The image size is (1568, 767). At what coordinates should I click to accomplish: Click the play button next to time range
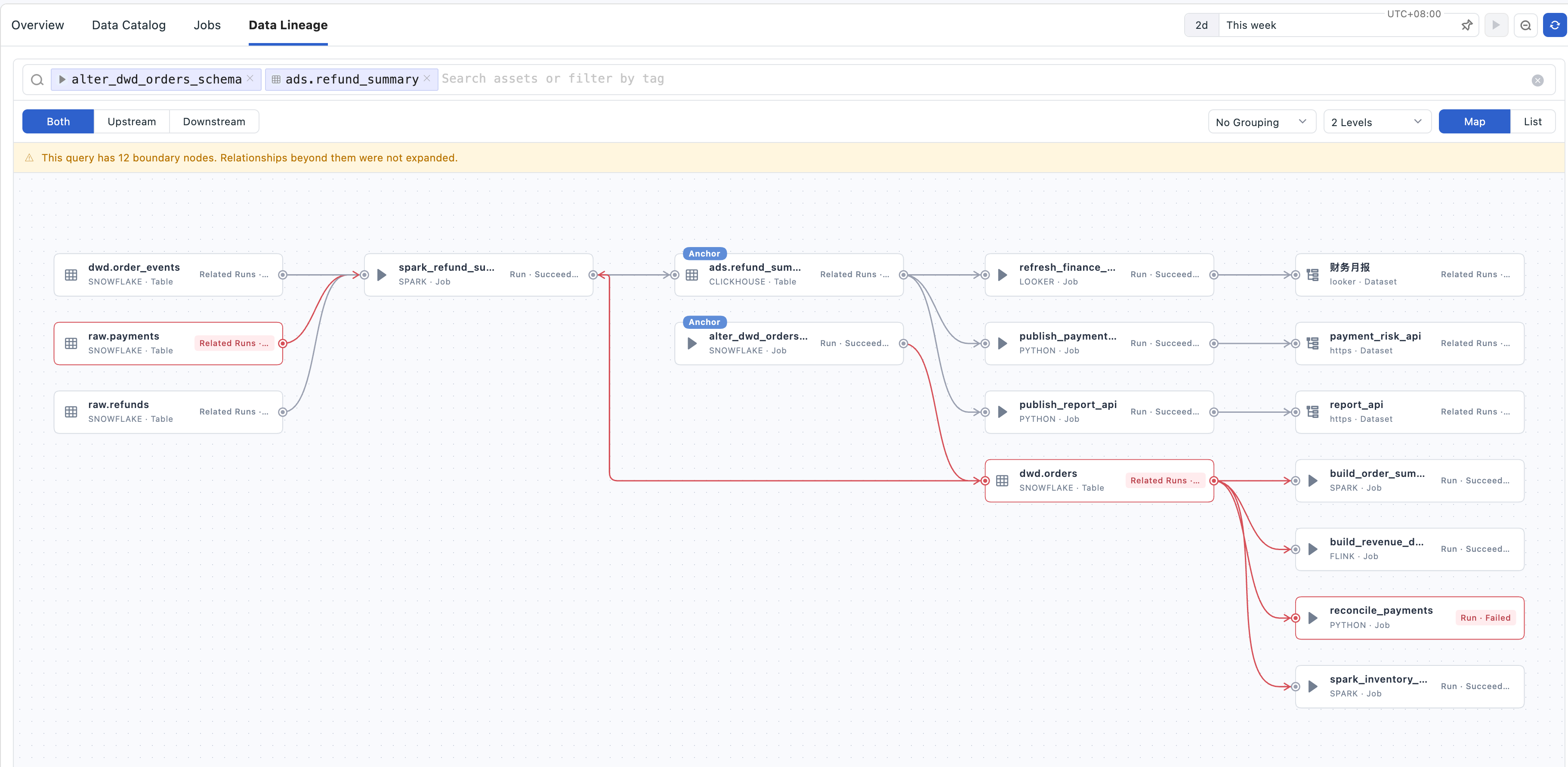click(x=1496, y=25)
